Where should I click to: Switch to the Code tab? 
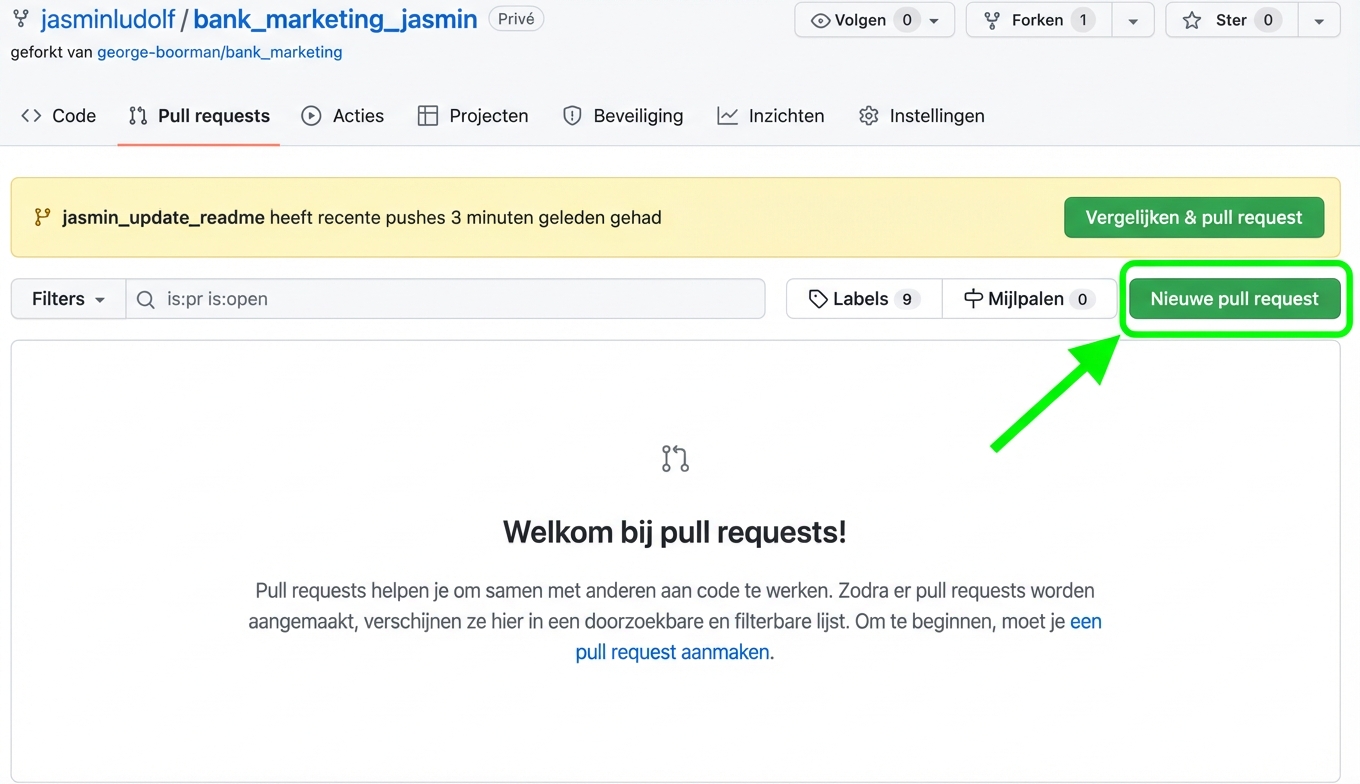coord(58,115)
